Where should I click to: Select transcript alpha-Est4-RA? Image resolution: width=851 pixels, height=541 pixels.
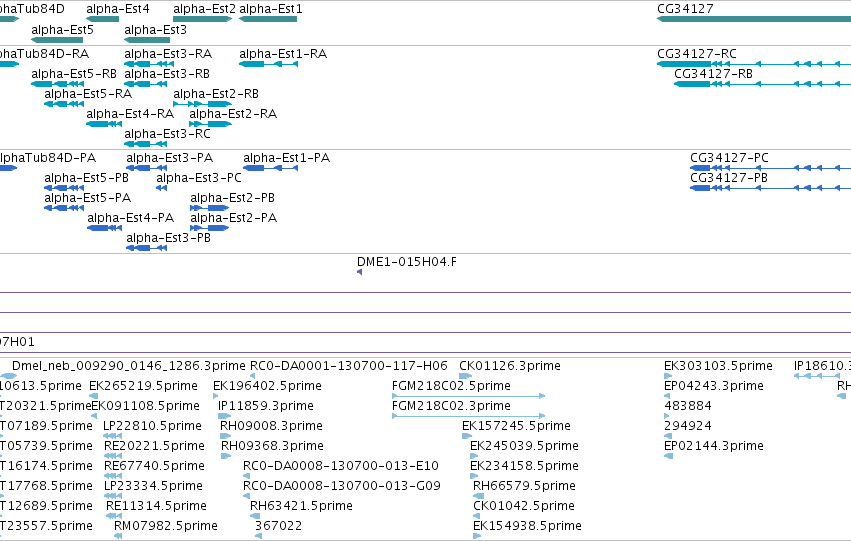104,124
